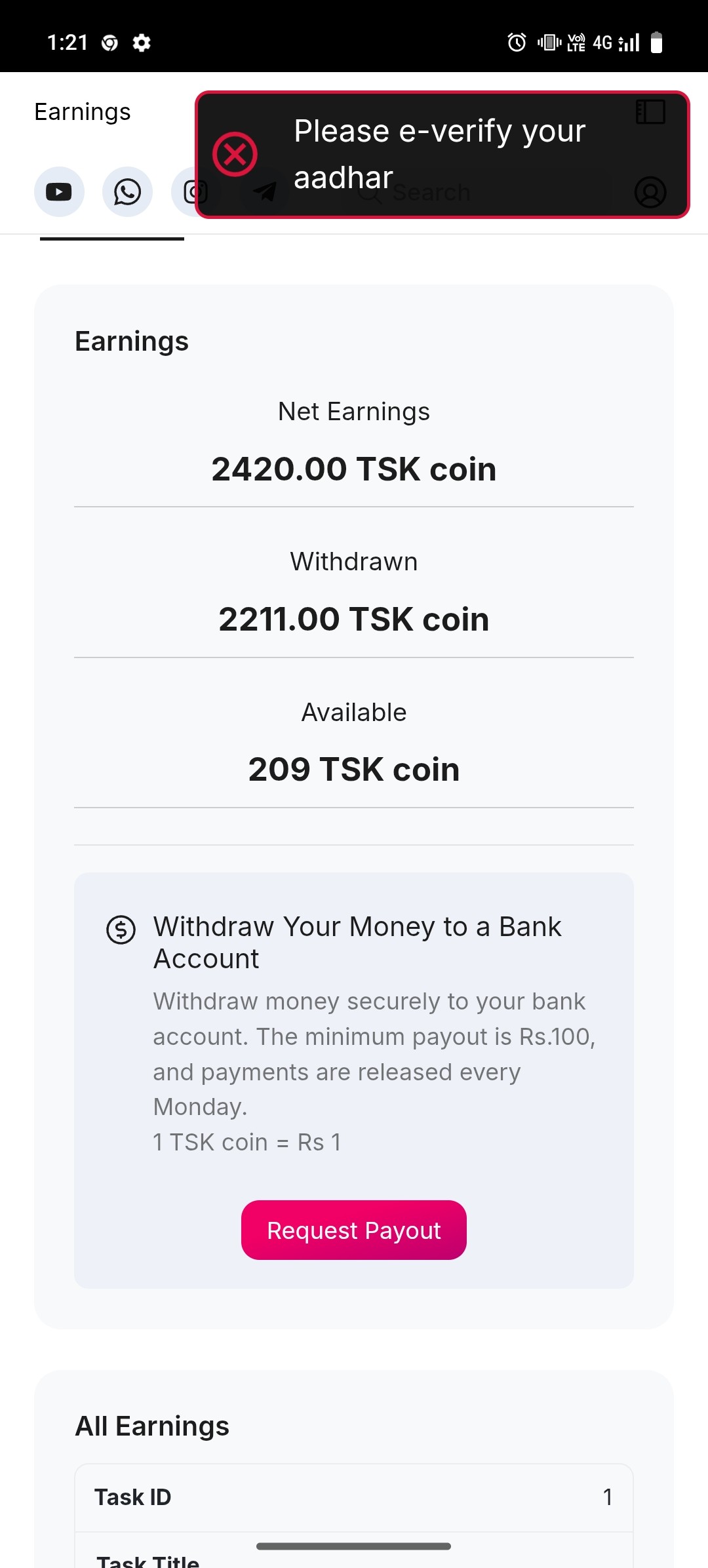The width and height of the screenshot is (708, 1568).
Task: Tap the Available 209 TSK coin amount
Action: [354, 769]
